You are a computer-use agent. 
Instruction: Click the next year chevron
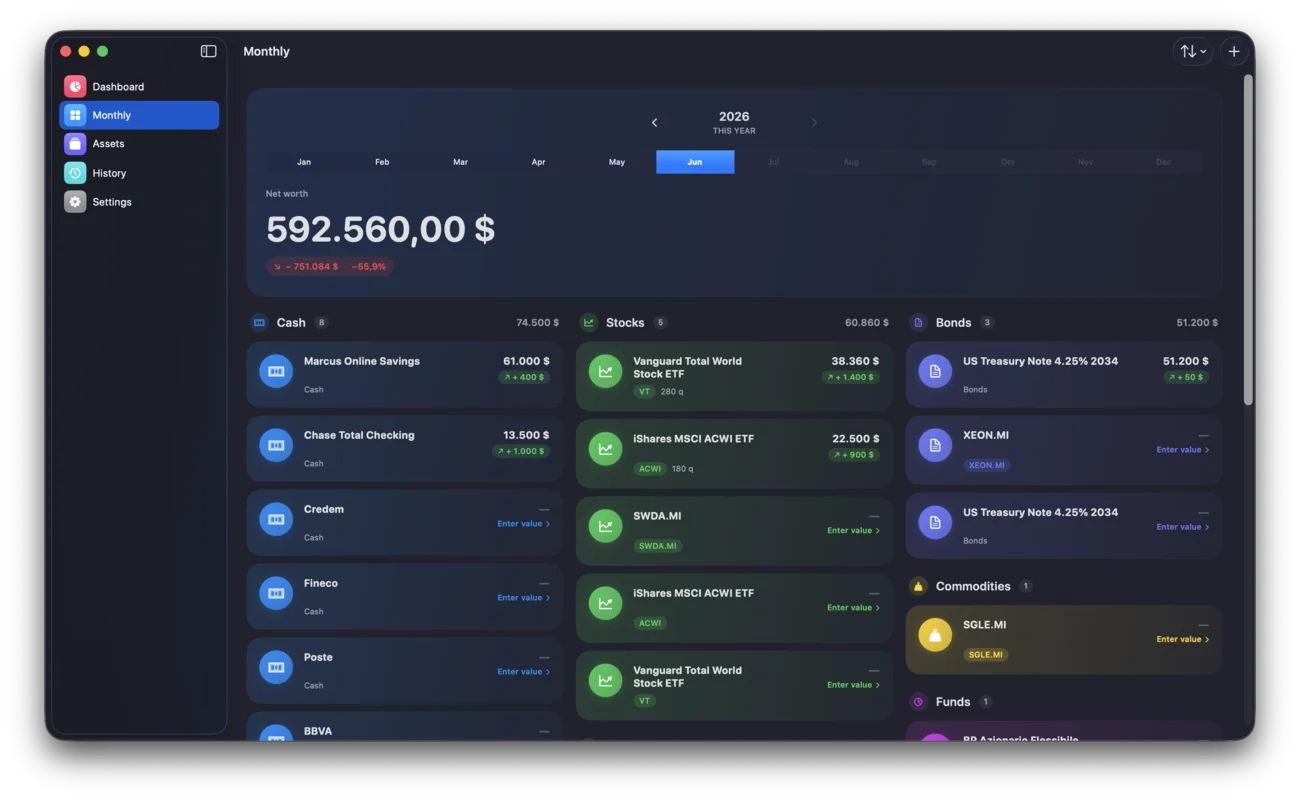click(x=814, y=122)
